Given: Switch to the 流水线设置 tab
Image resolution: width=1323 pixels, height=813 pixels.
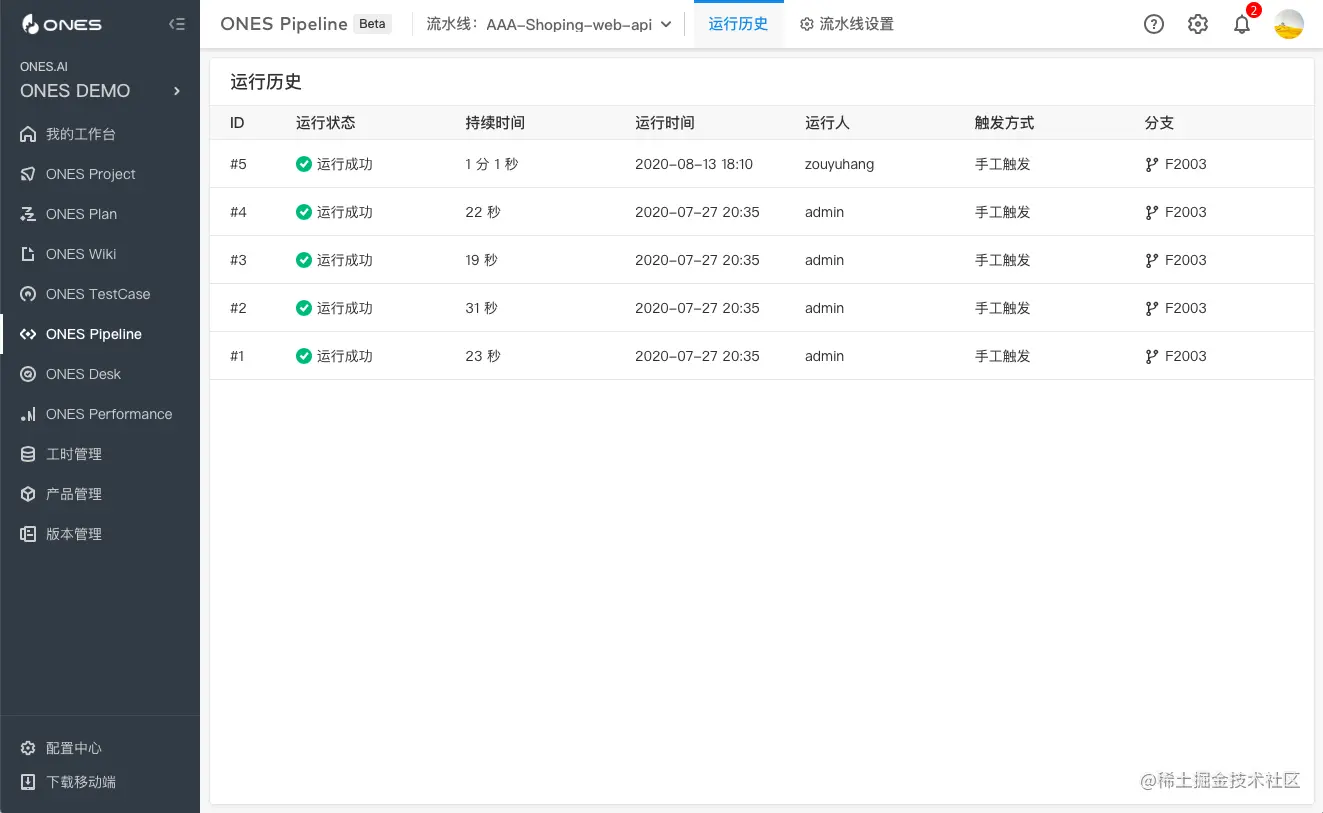Looking at the screenshot, I should click(847, 23).
